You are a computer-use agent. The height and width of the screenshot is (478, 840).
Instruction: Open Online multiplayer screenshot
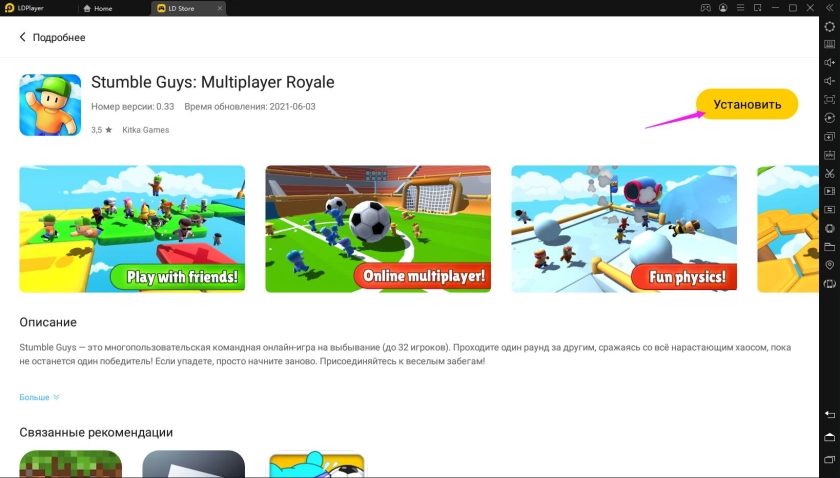pyautogui.click(x=378, y=229)
